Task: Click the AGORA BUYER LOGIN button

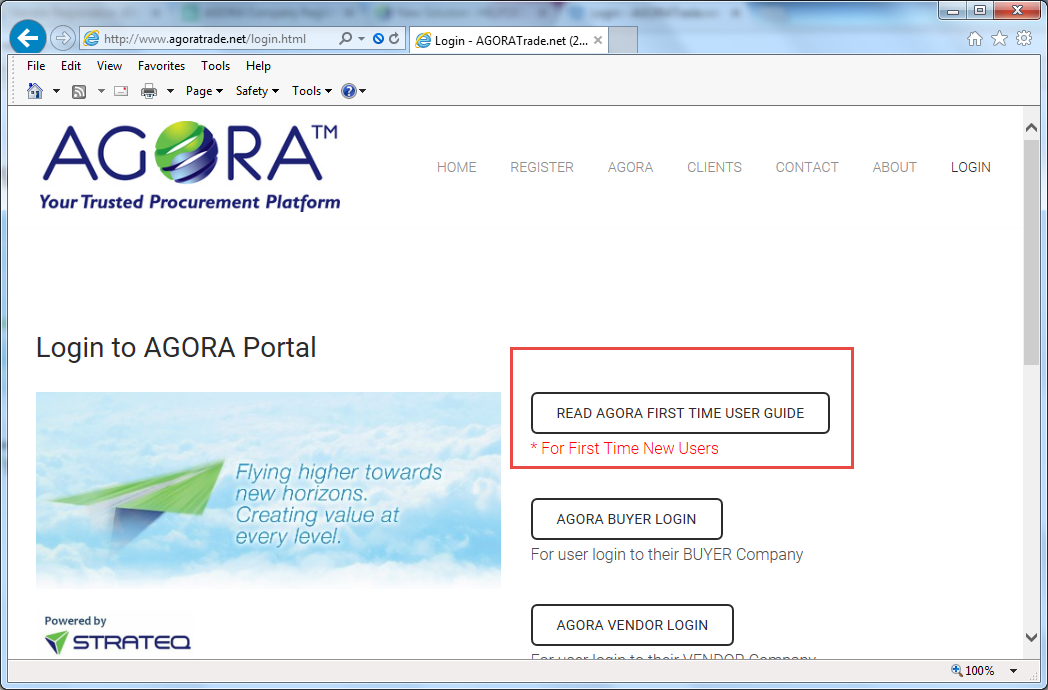Action: tap(626, 519)
